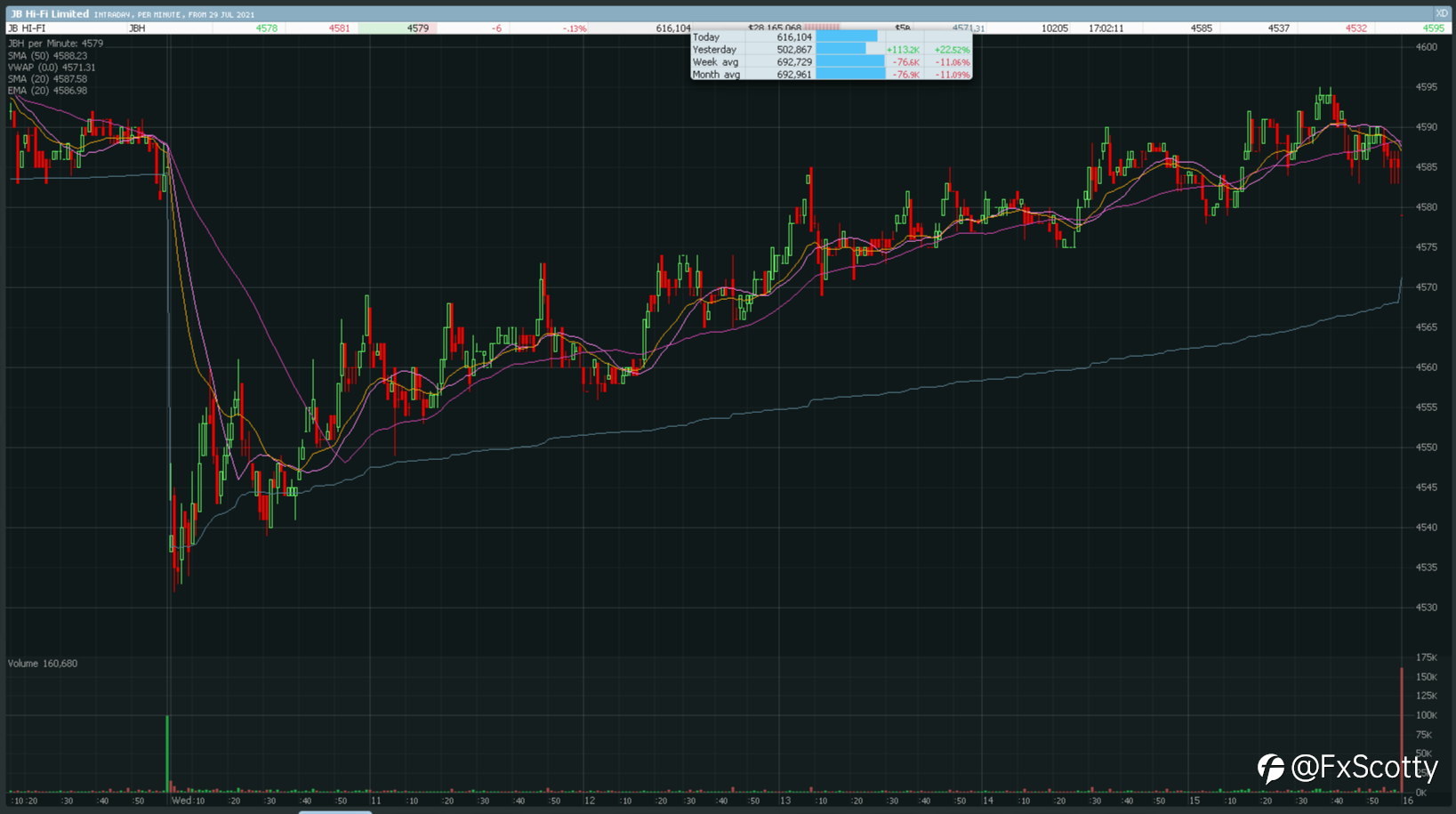Viewport: 1456px width, 814px height.
Task: Click the 14 hour label on time axis
Action: click(988, 801)
